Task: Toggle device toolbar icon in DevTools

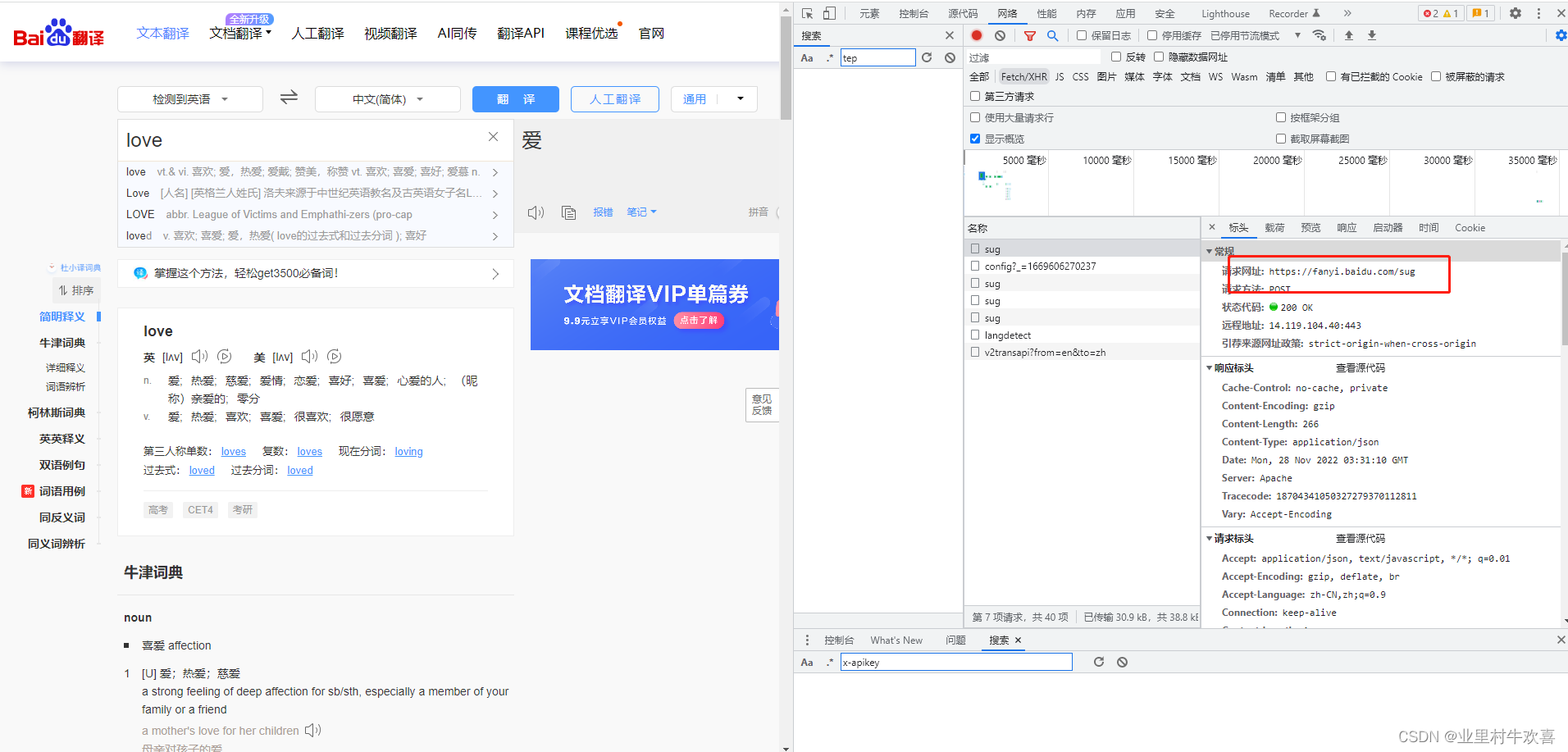Action: pos(829,13)
